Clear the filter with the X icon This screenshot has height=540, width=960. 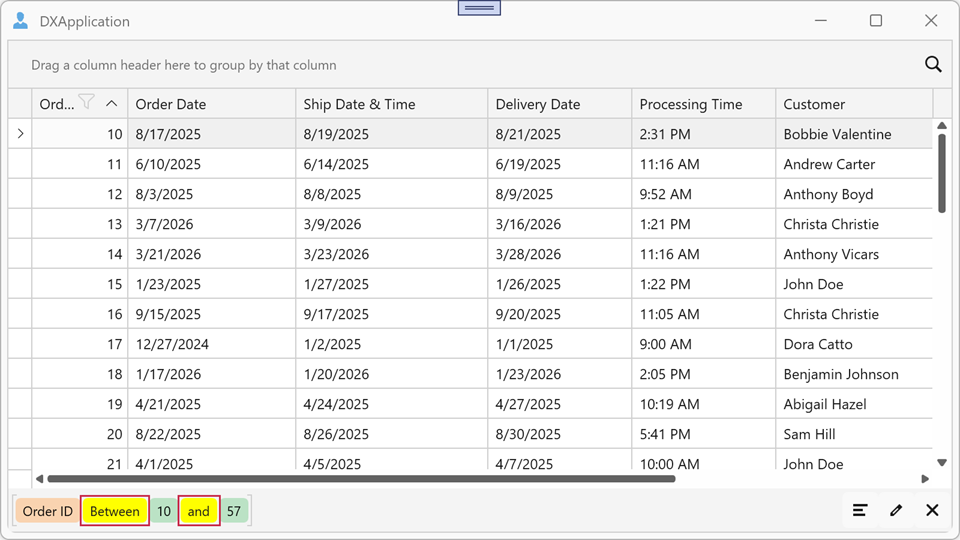[x=932, y=510]
